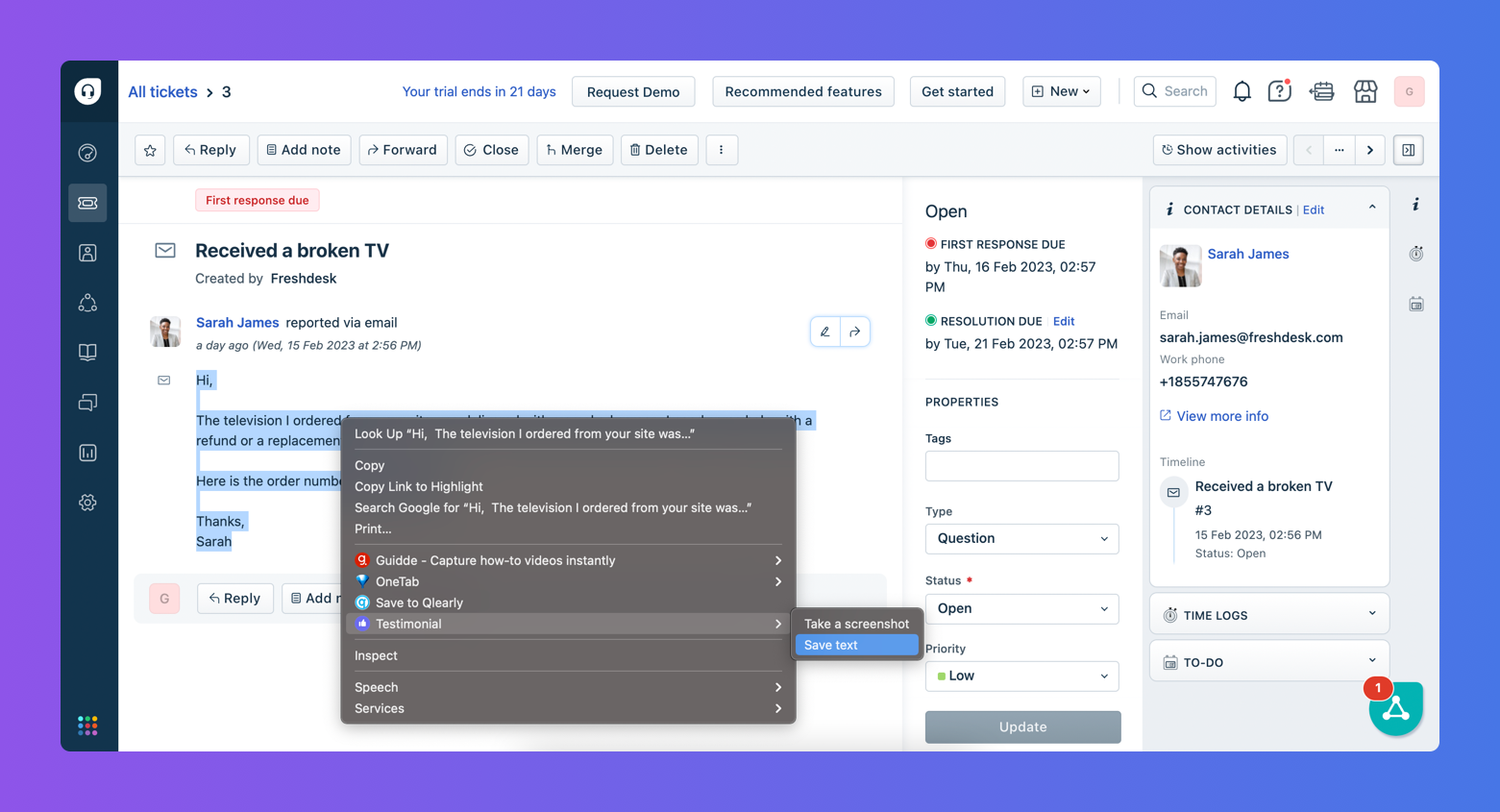Image resolution: width=1500 pixels, height=812 pixels.
Task: Open the Status dropdown showing Open
Action: tap(1022, 608)
